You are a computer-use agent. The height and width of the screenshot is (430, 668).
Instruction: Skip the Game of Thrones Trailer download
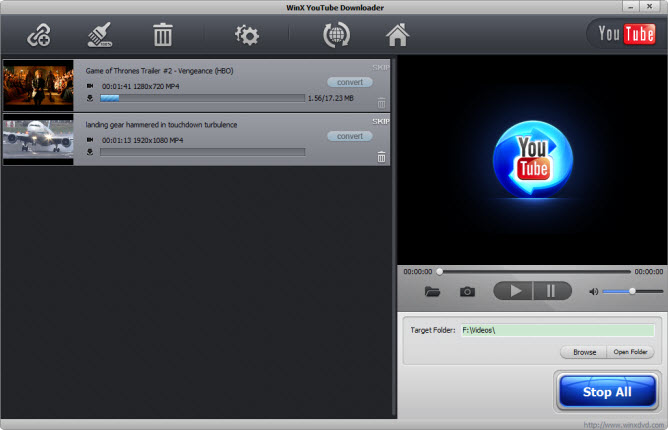[380, 67]
